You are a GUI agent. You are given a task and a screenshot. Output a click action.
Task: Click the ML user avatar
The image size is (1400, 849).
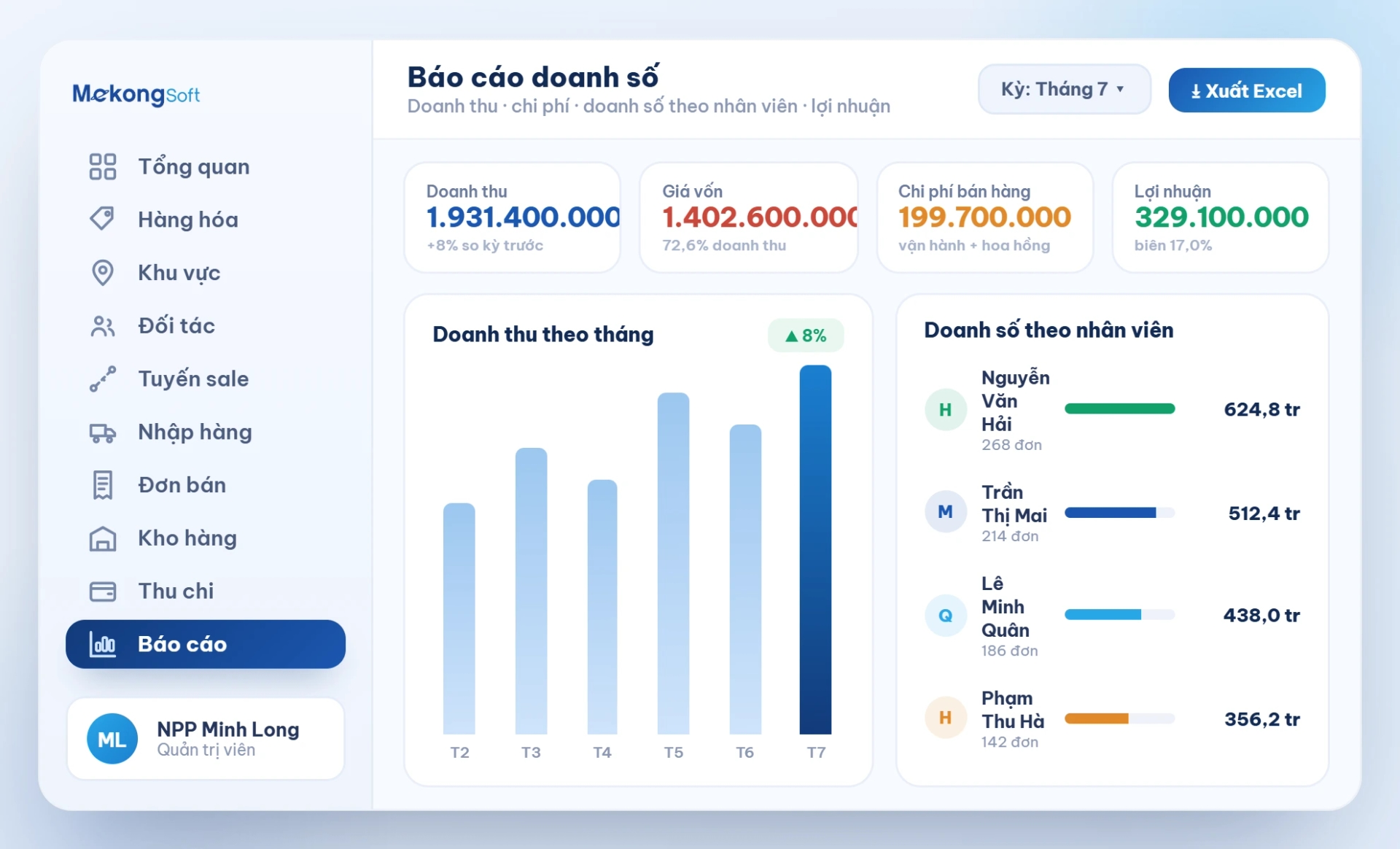tap(112, 739)
